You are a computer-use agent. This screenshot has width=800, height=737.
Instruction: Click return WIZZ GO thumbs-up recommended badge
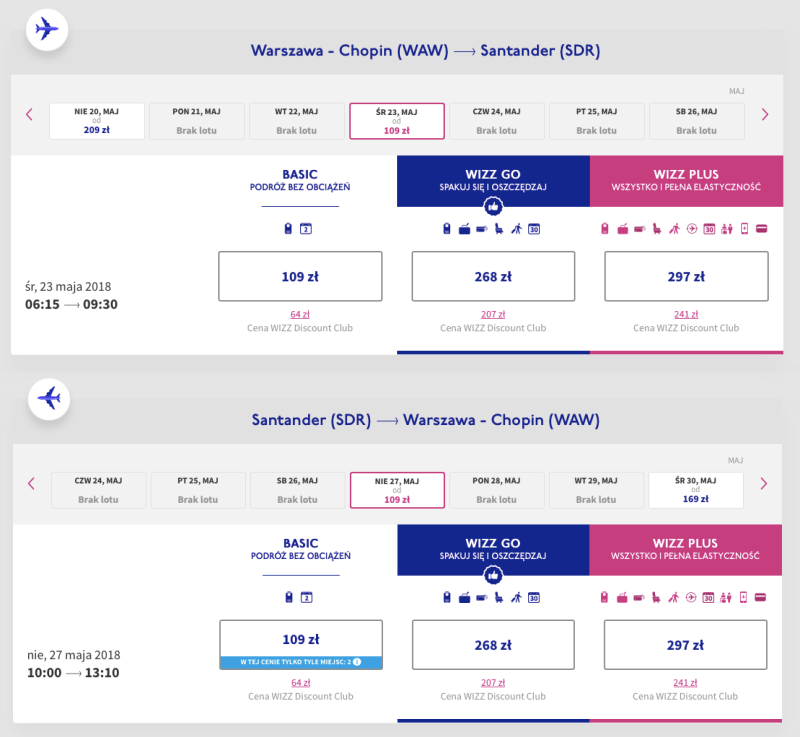pyautogui.click(x=493, y=575)
